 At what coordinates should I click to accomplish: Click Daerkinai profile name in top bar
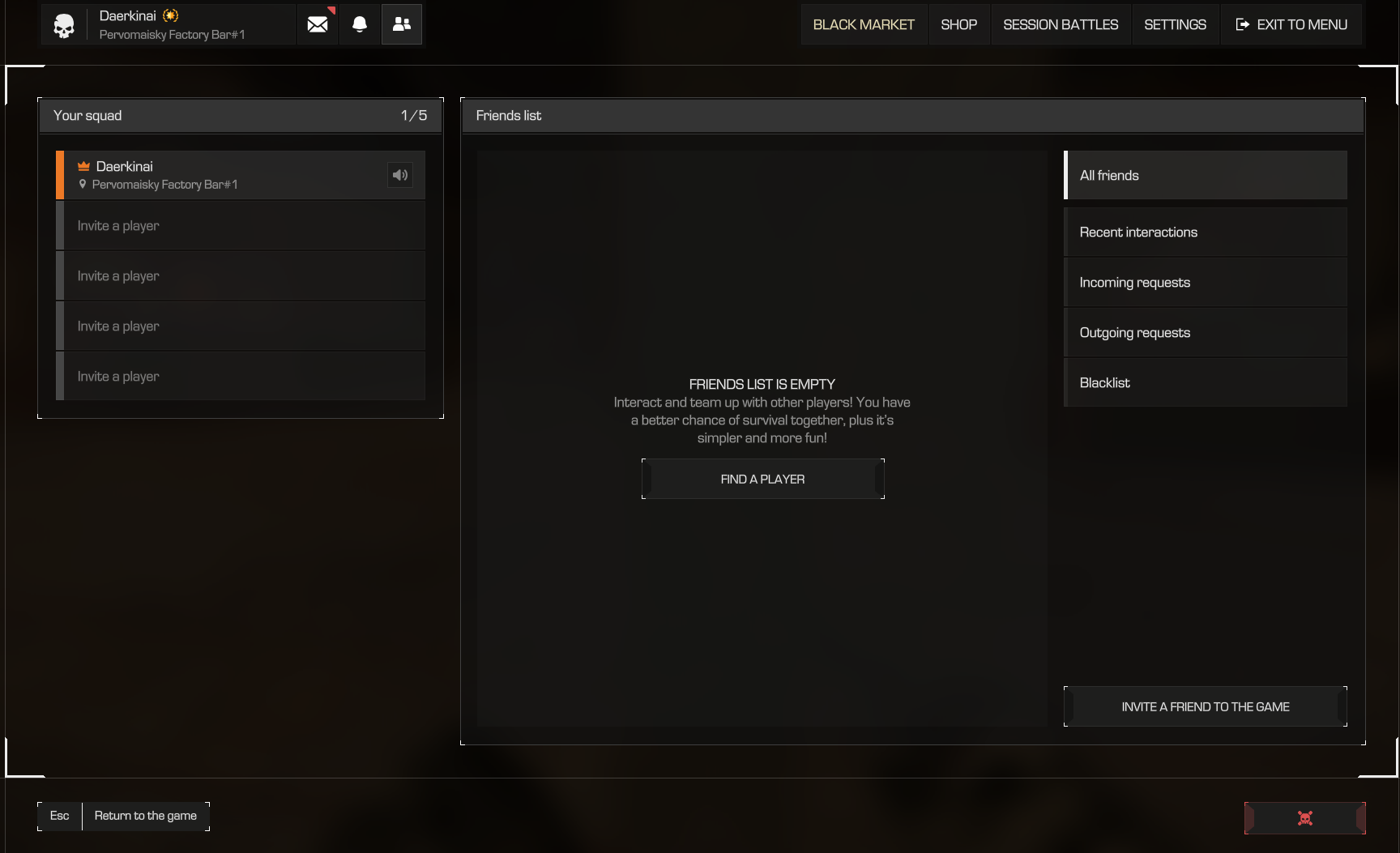(x=127, y=15)
